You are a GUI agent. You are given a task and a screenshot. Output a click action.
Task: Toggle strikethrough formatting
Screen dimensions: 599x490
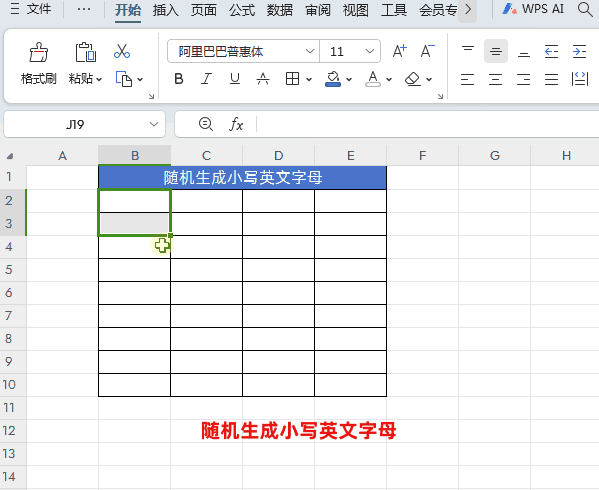(262, 79)
